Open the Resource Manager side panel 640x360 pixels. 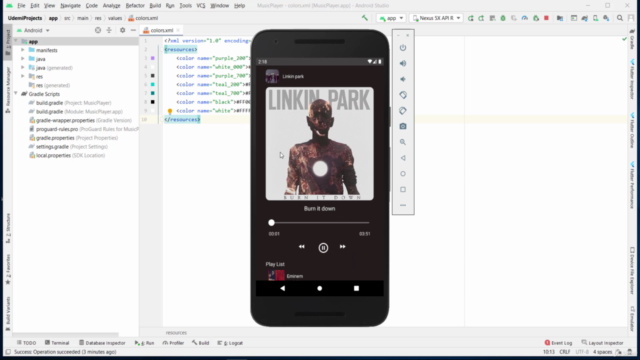[x=8, y=90]
